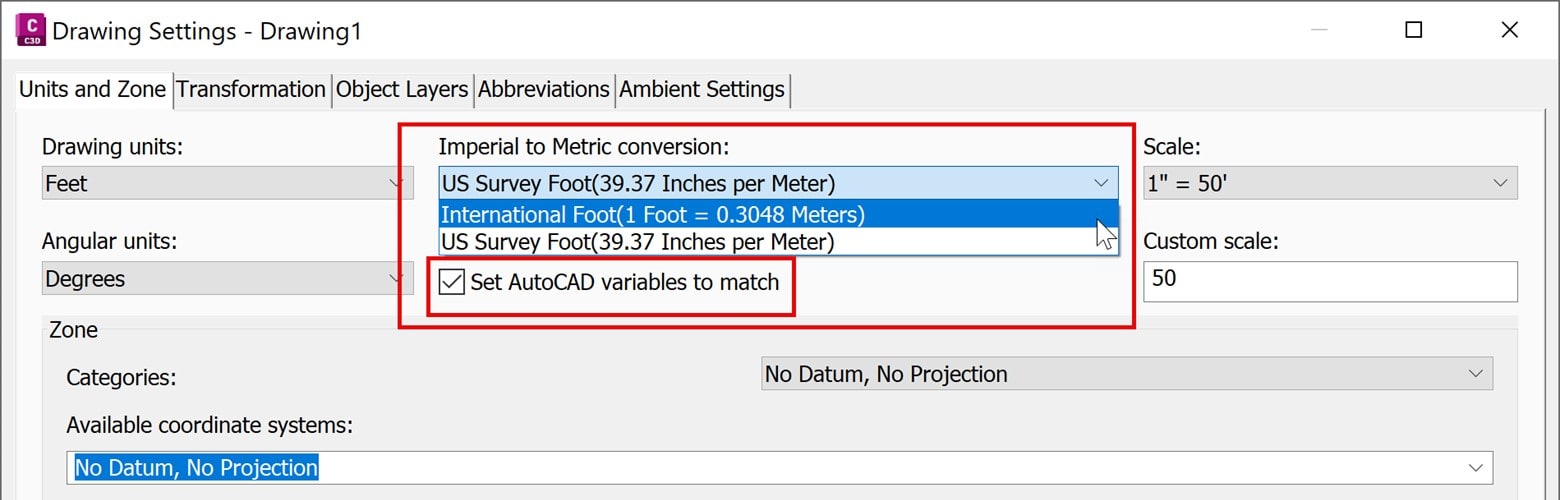Click the Categories dropdown chevron arrow
This screenshot has height=500, width=1560.
click(1476, 374)
